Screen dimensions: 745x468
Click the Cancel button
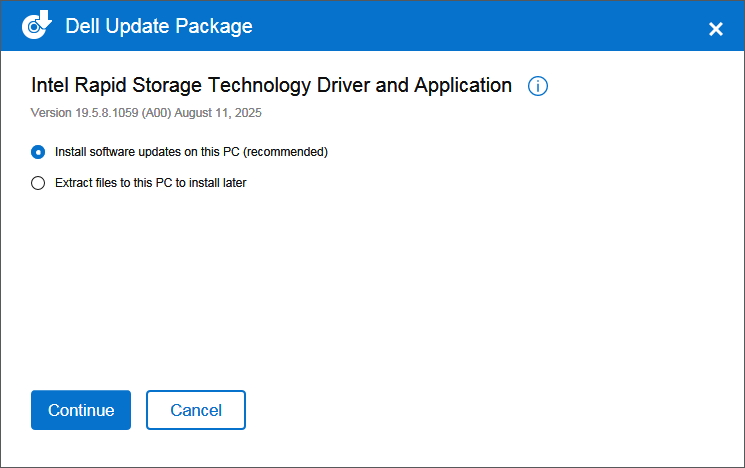point(196,410)
